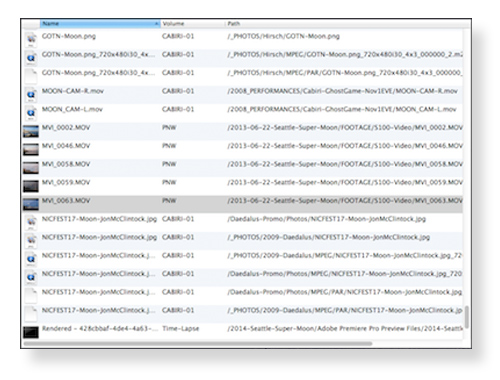The width and height of the screenshot is (500, 380).
Task: Click the Rendered preview file thumbnail
Action: click(x=31, y=332)
